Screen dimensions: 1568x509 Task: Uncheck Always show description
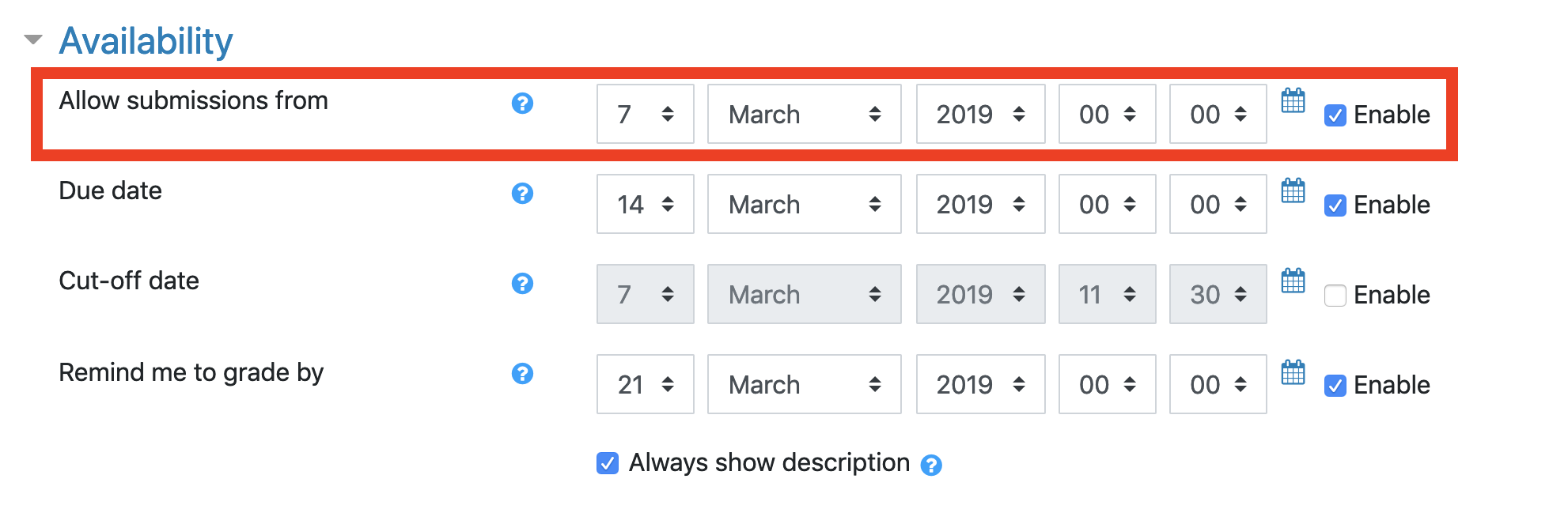[608, 463]
